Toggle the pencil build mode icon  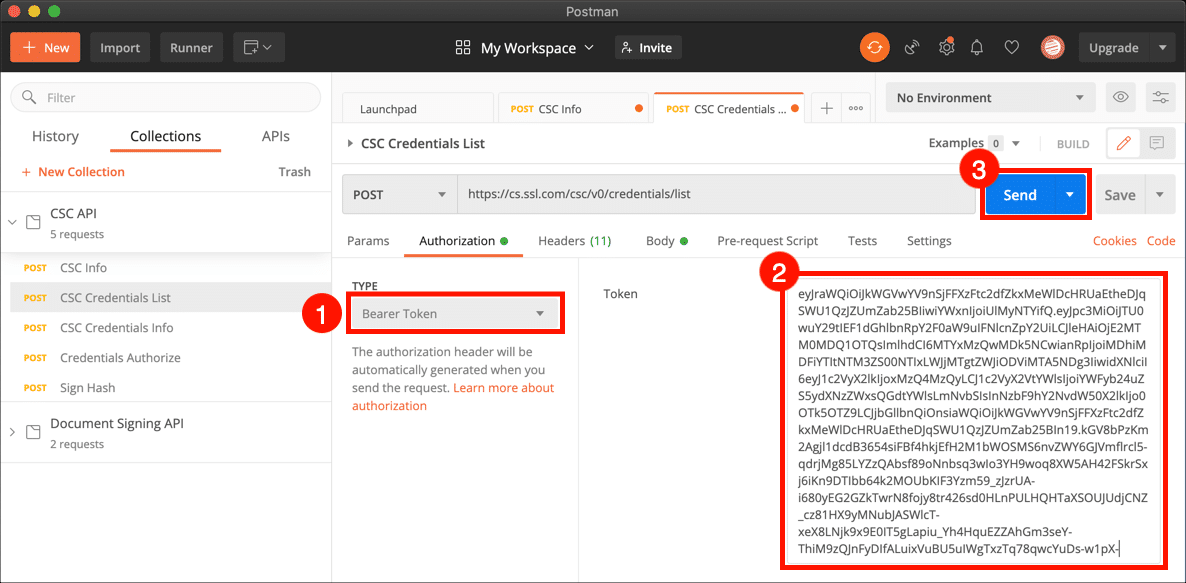coord(1123,143)
